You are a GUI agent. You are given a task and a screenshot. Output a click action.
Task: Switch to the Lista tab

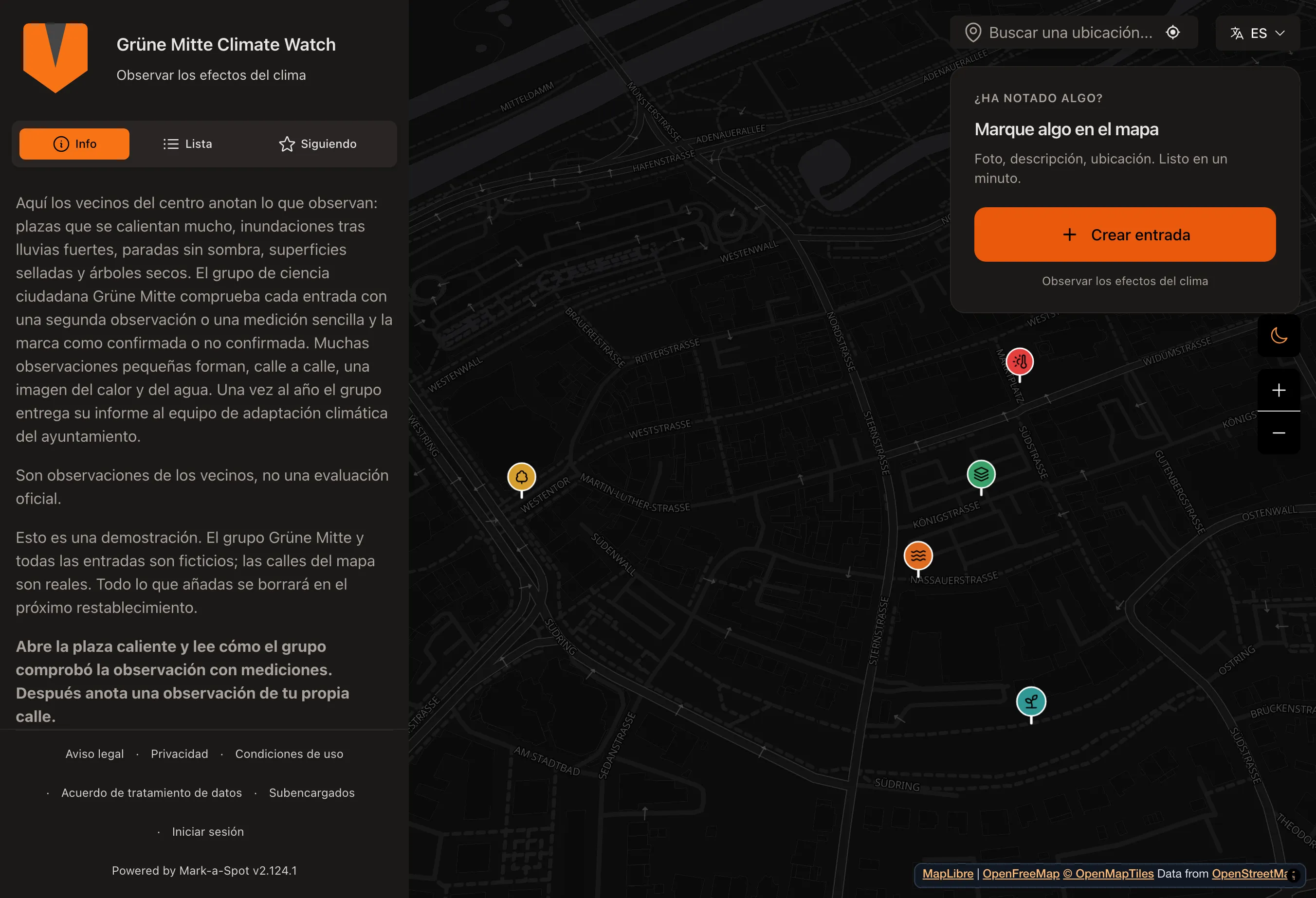pos(187,144)
